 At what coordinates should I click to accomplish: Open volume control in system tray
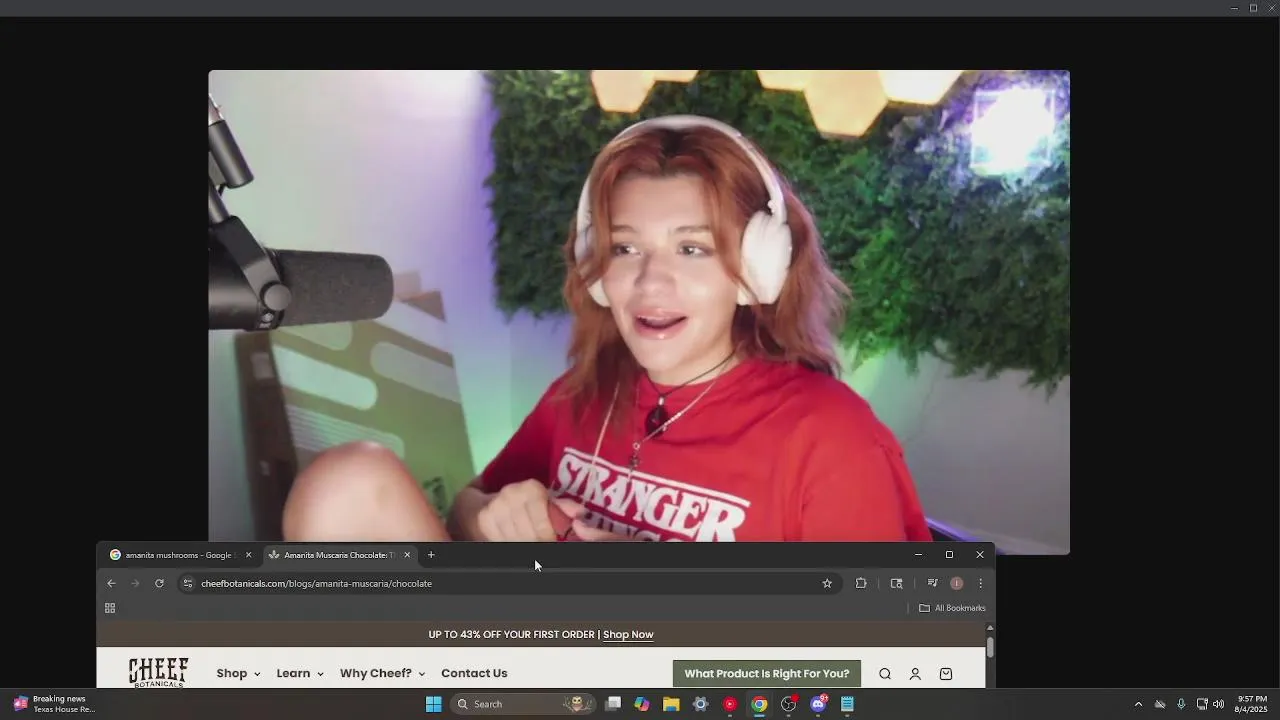(1218, 704)
